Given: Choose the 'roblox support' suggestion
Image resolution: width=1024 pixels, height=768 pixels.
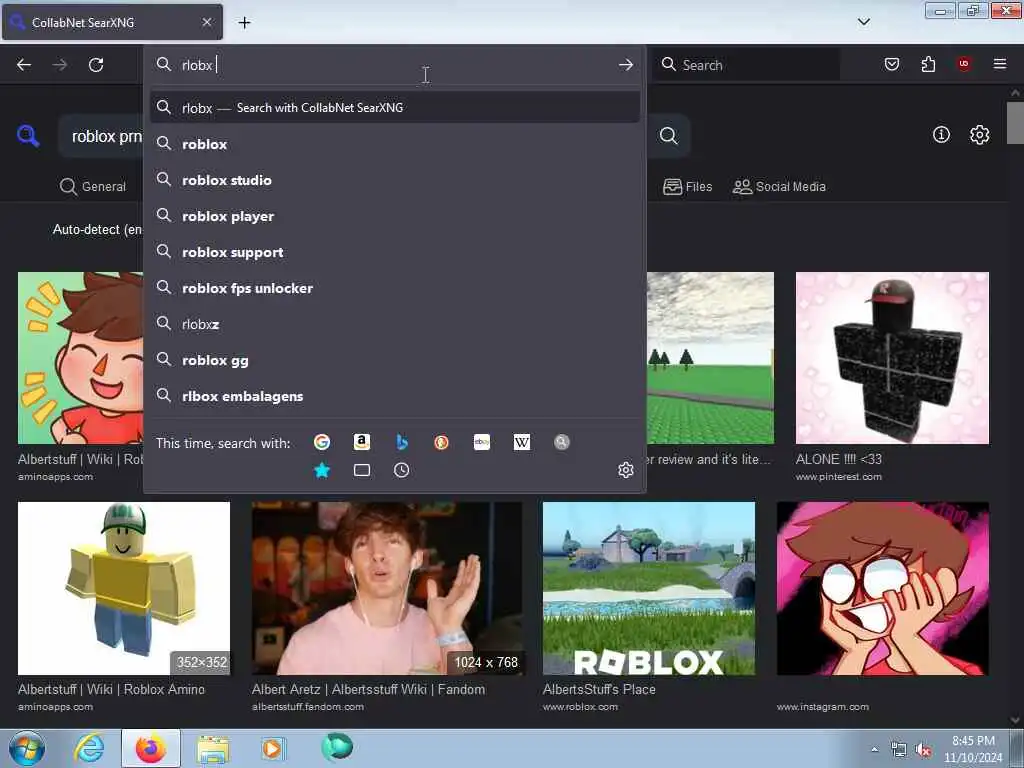Looking at the screenshot, I should (395, 251).
